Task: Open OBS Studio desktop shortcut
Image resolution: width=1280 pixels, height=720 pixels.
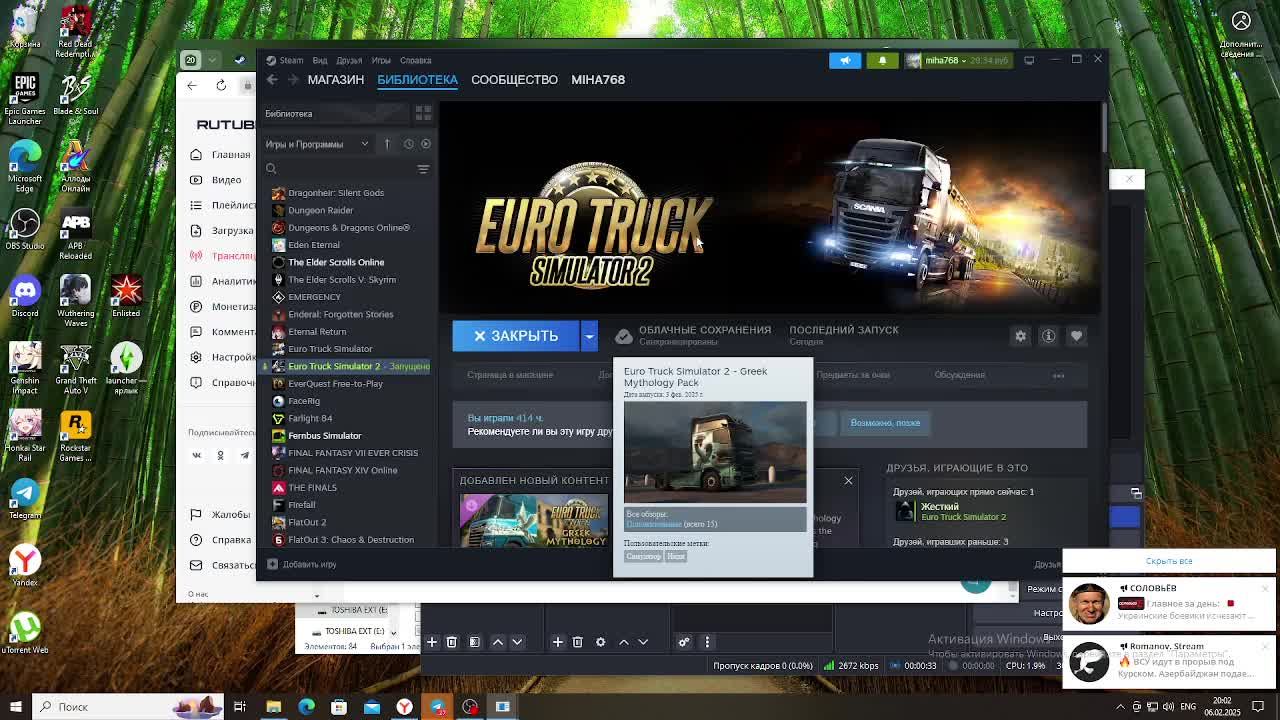Action: (x=25, y=229)
